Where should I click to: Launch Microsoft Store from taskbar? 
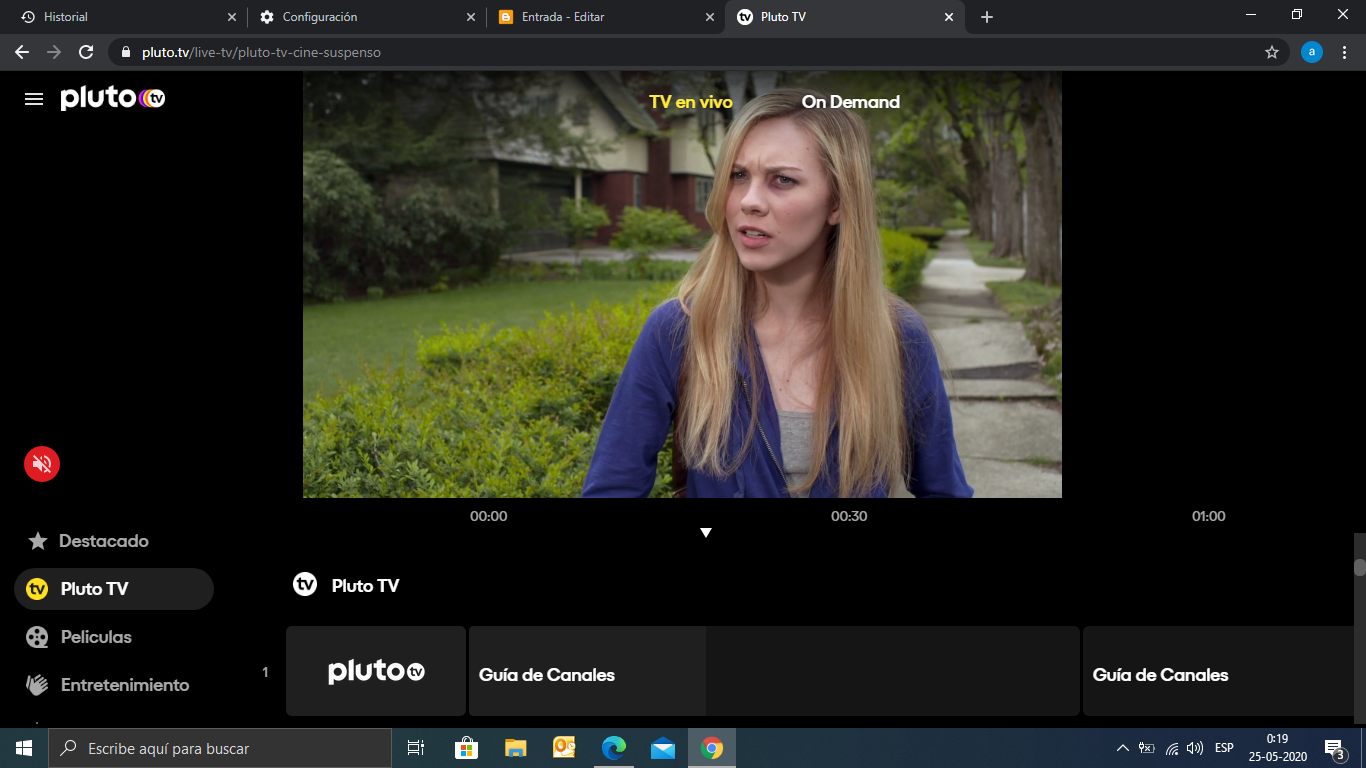pos(466,748)
